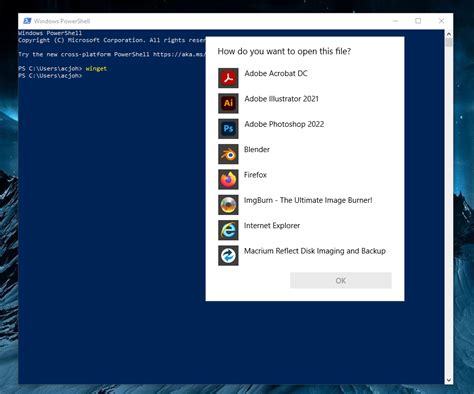The width and height of the screenshot is (474, 394).
Task: Click the PowerShell title bar icon
Action: pos(27,21)
